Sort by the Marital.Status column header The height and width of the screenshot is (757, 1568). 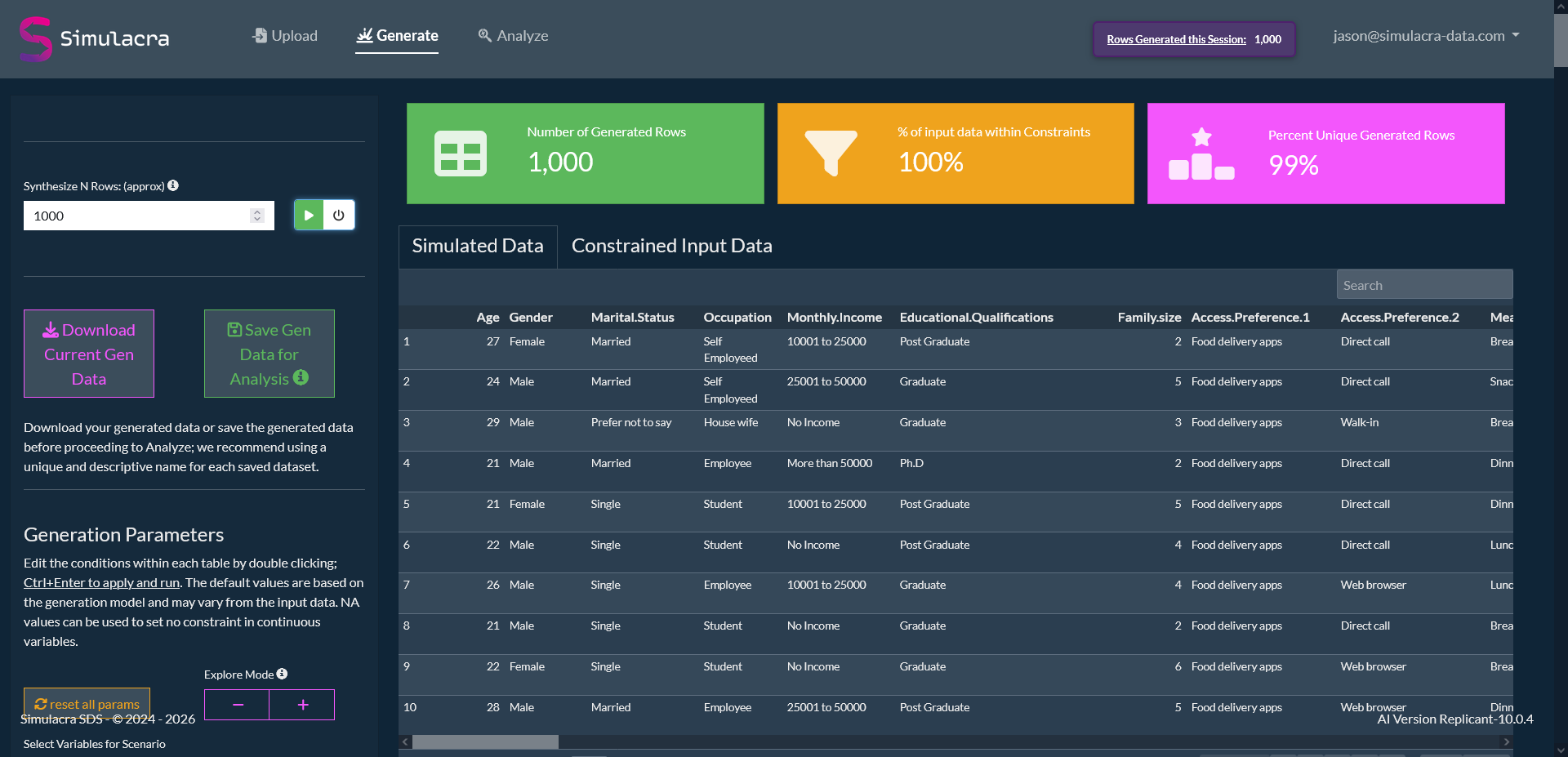pos(632,317)
